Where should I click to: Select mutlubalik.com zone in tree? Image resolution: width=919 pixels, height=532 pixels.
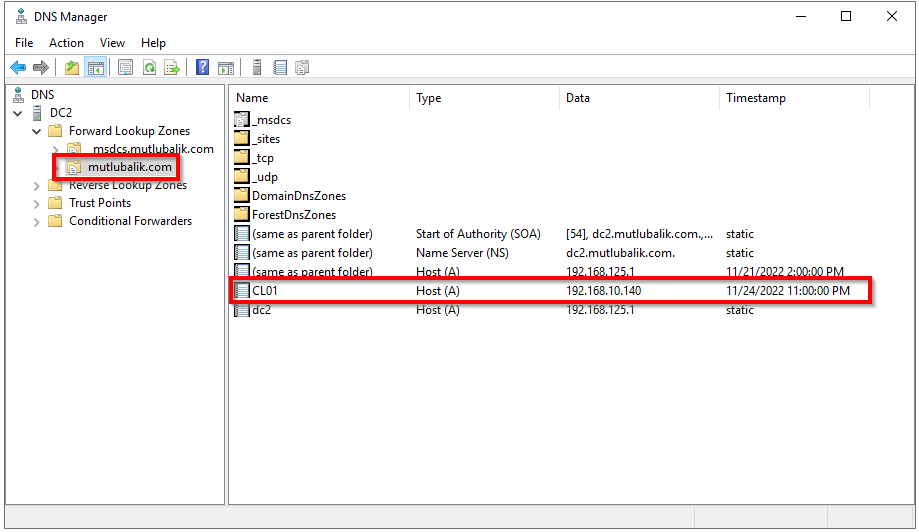tap(130, 167)
